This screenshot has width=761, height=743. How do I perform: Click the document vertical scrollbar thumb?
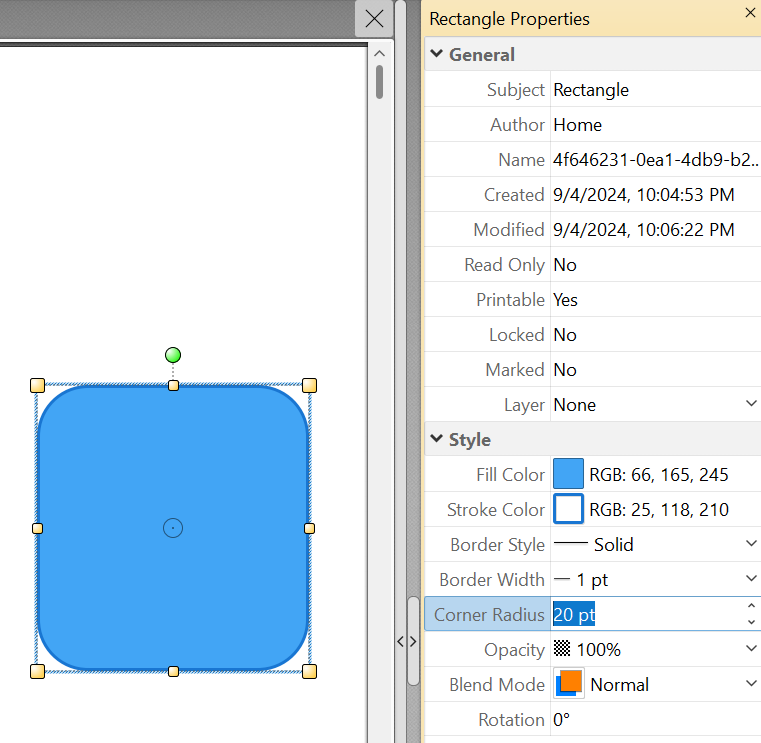[380, 82]
